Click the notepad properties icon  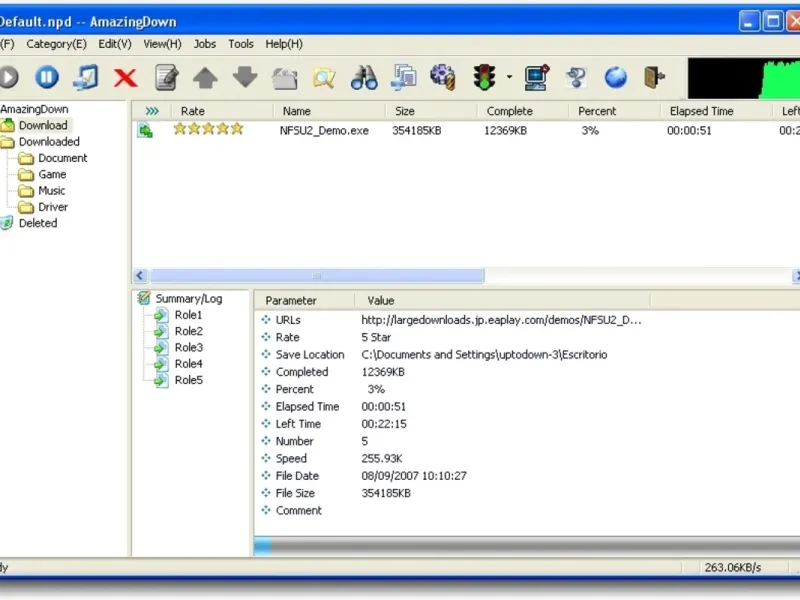pos(166,78)
